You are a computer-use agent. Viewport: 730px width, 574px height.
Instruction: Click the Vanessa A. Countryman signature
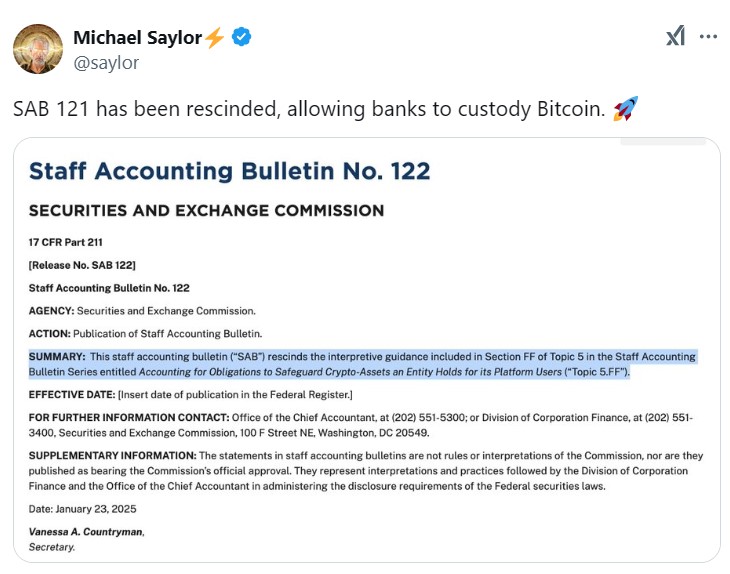[87, 533]
